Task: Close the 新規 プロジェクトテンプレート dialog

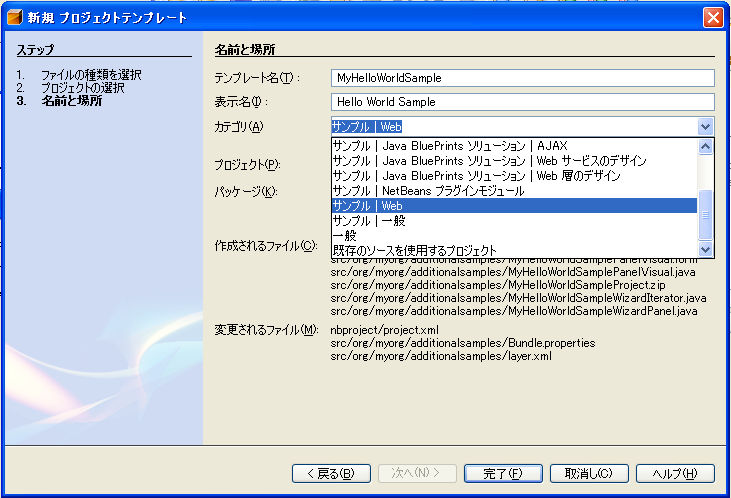Action: (x=713, y=18)
